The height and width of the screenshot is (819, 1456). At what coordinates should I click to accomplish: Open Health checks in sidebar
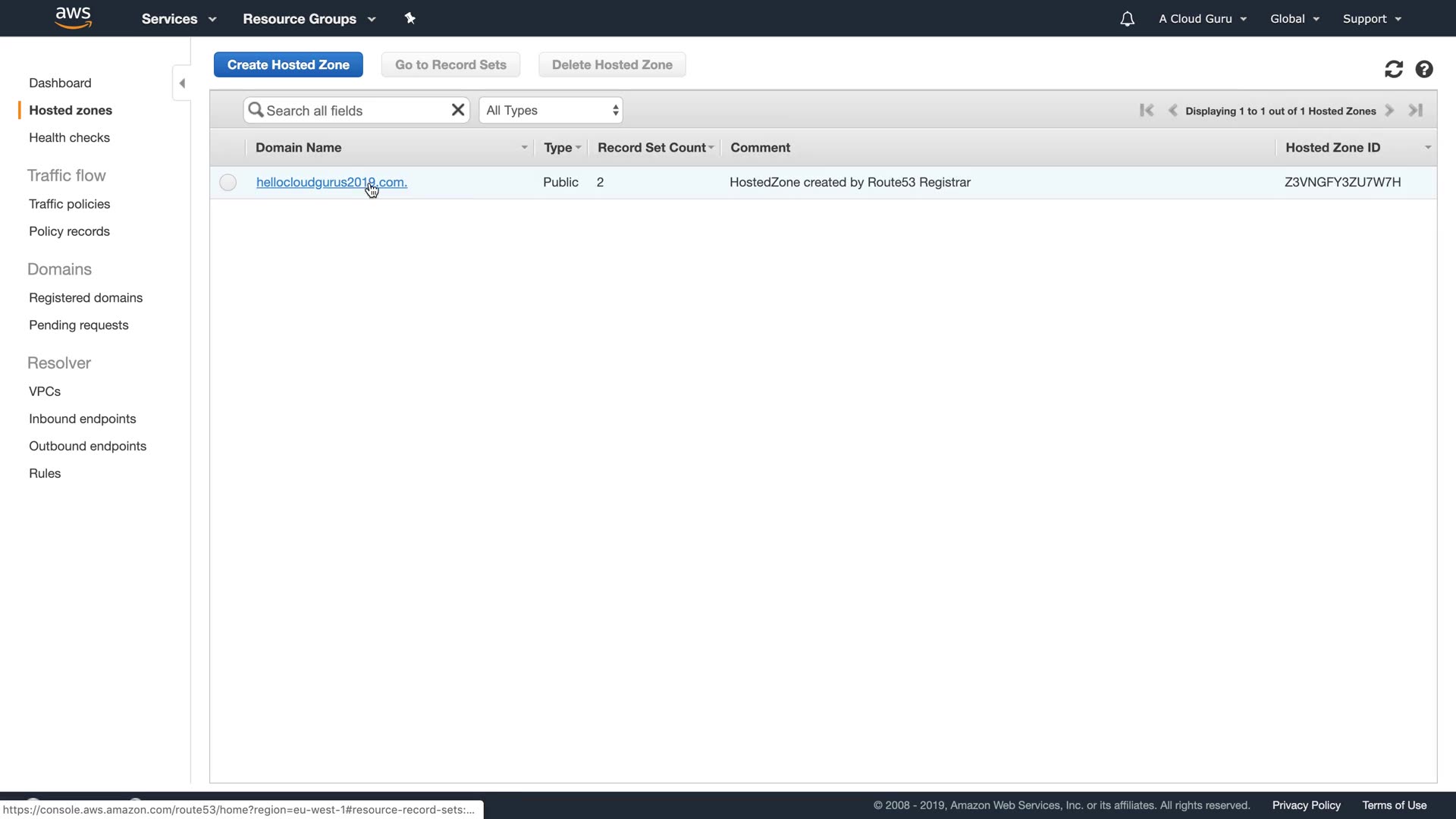(x=69, y=137)
